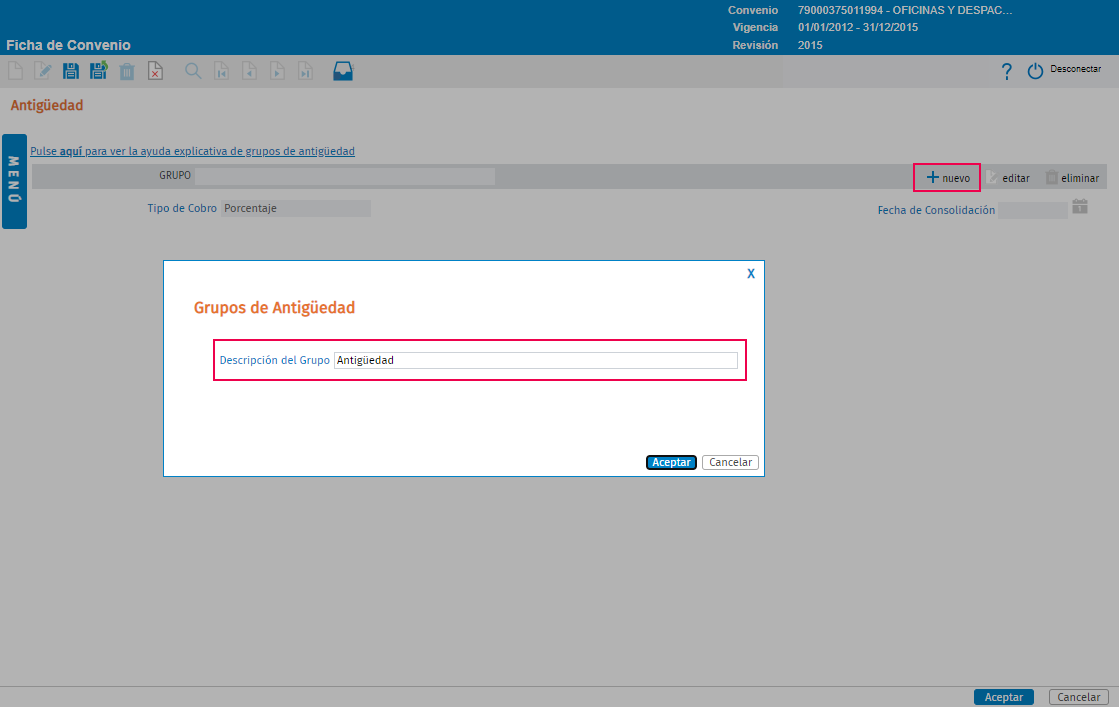Screen dimensions: 1119x707
Task: Open the blue inbox tray icon
Action: point(343,71)
